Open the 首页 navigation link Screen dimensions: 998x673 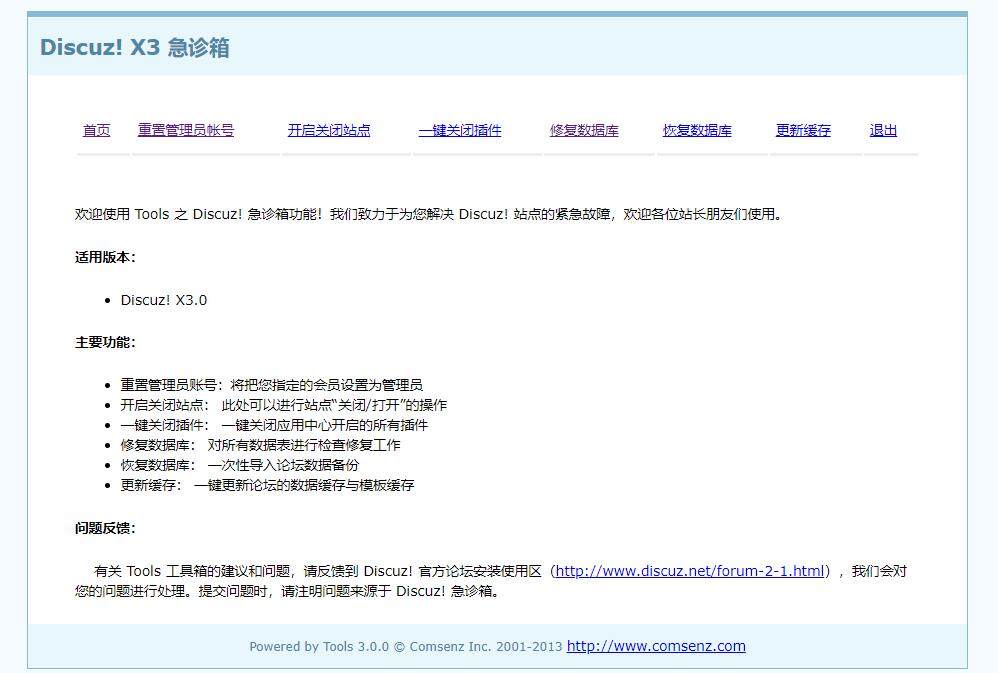pos(97,131)
